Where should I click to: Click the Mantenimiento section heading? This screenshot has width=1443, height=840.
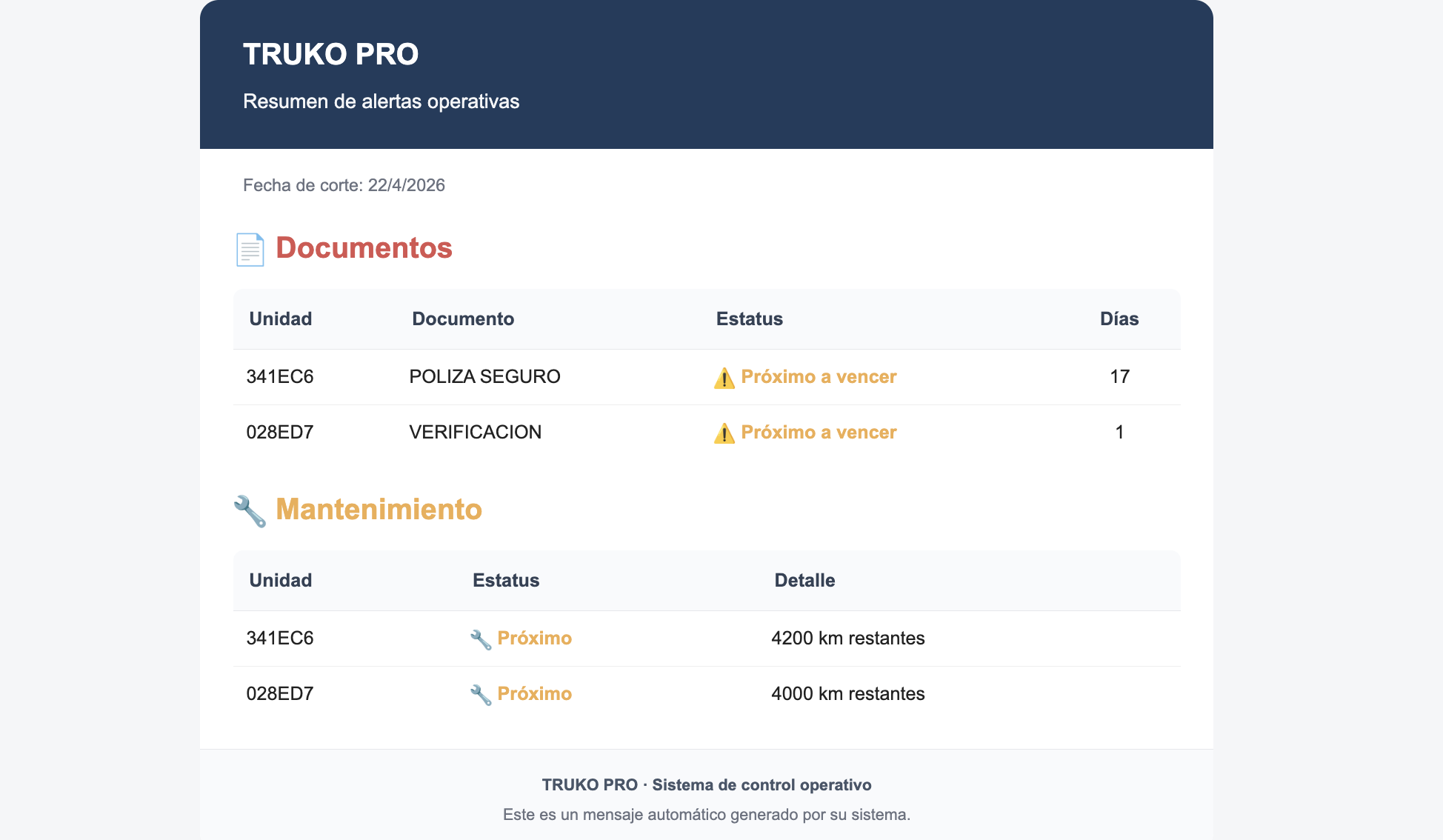pyautogui.click(x=379, y=510)
